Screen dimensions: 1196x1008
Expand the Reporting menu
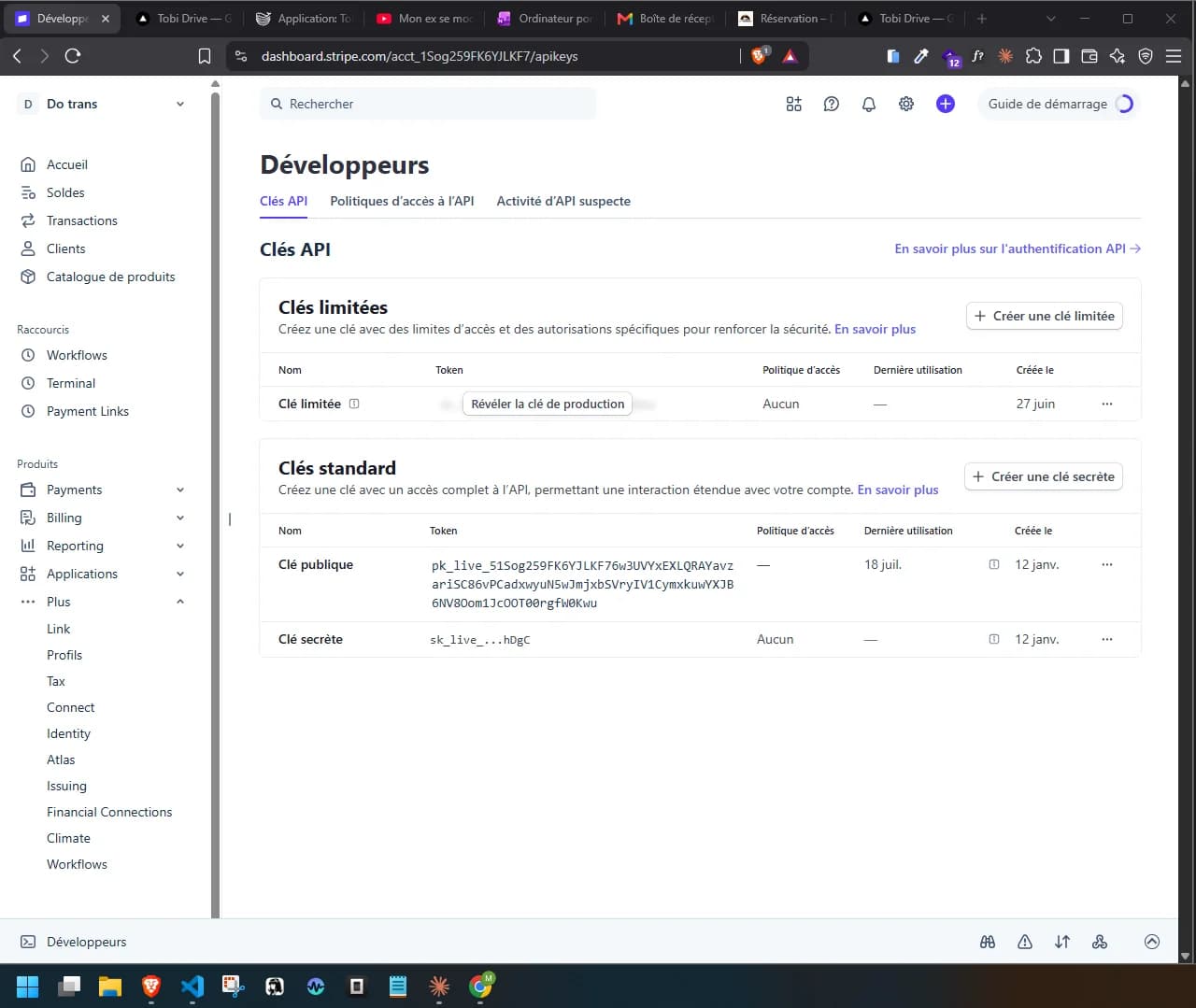click(x=180, y=546)
